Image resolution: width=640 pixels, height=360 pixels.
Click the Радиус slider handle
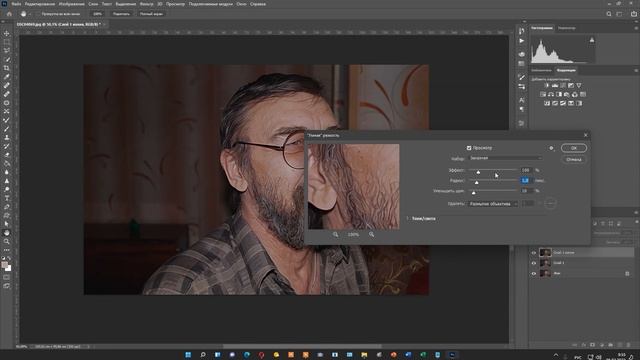476,182
